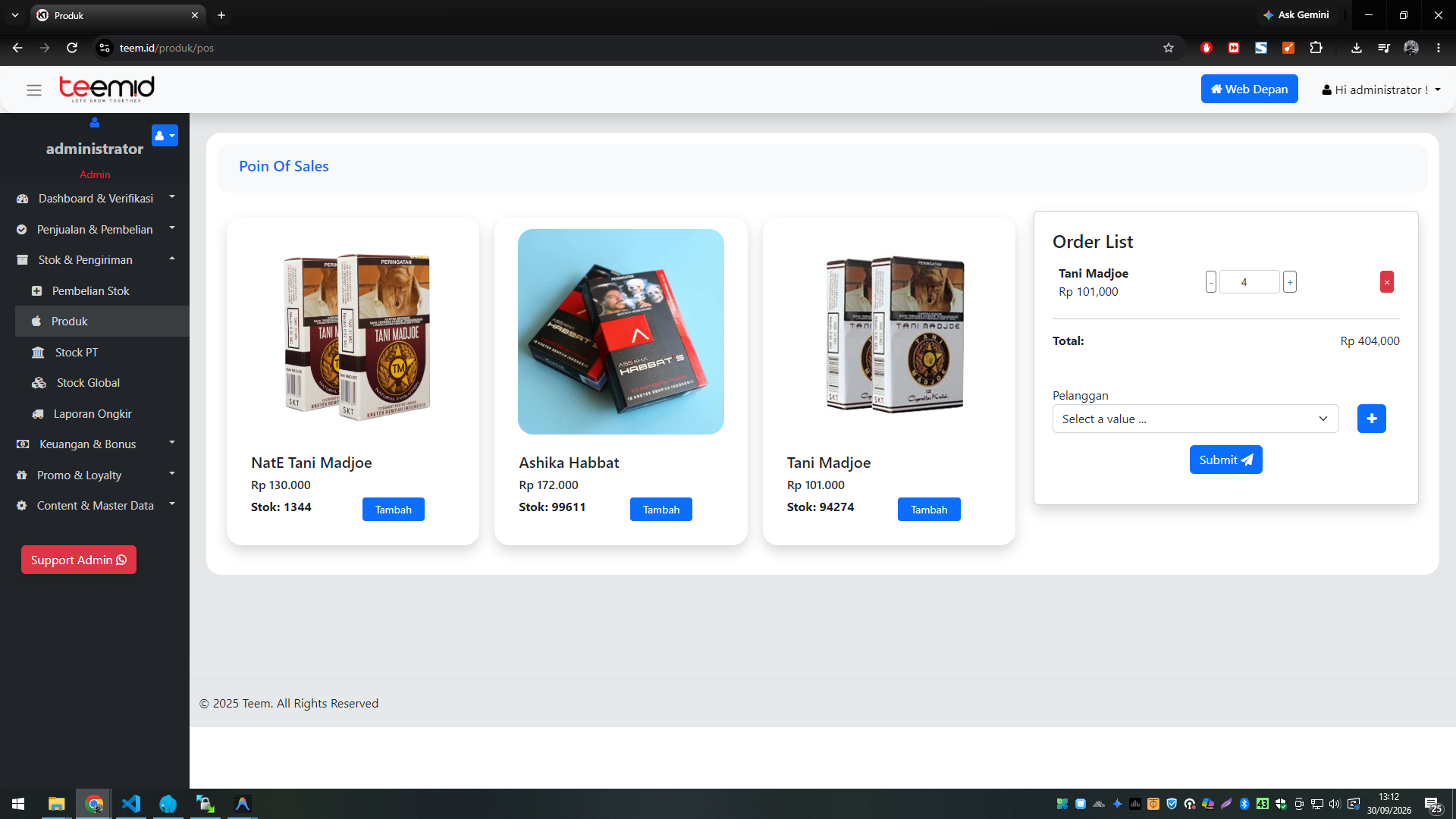Click Tani Madjoe product image
This screenshot has height=819, width=1456.
[889, 332]
